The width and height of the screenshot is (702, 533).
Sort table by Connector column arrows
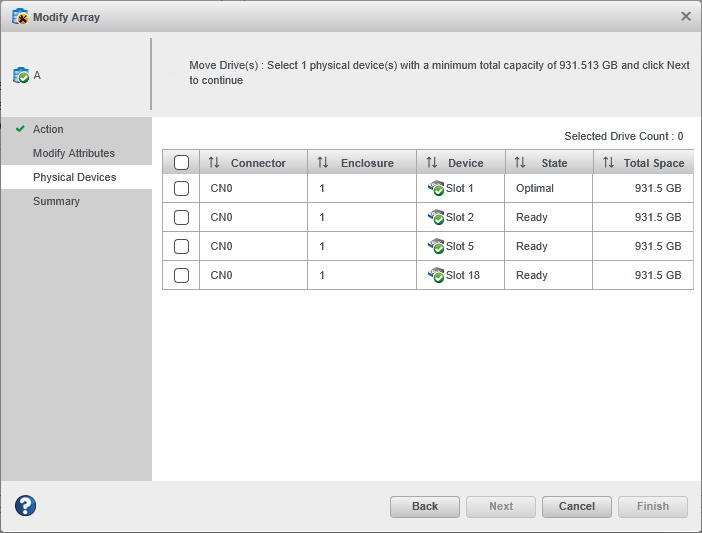(x=214, y=163)
